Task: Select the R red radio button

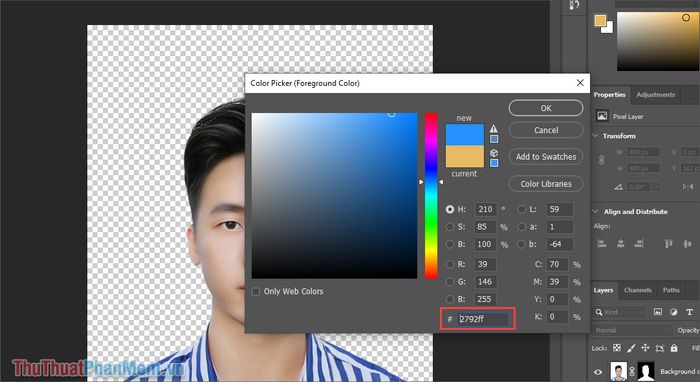Action: [x=450, y=264]
